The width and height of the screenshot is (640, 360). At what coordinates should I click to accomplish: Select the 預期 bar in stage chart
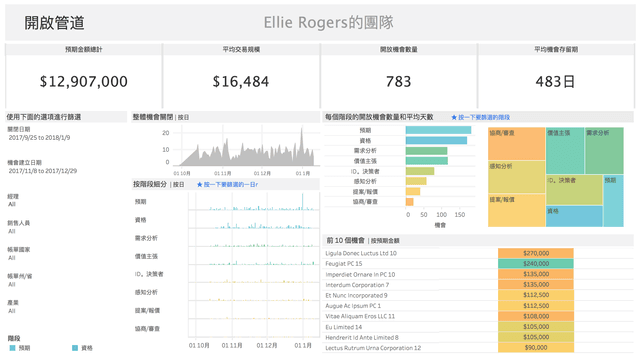point(438,130)
